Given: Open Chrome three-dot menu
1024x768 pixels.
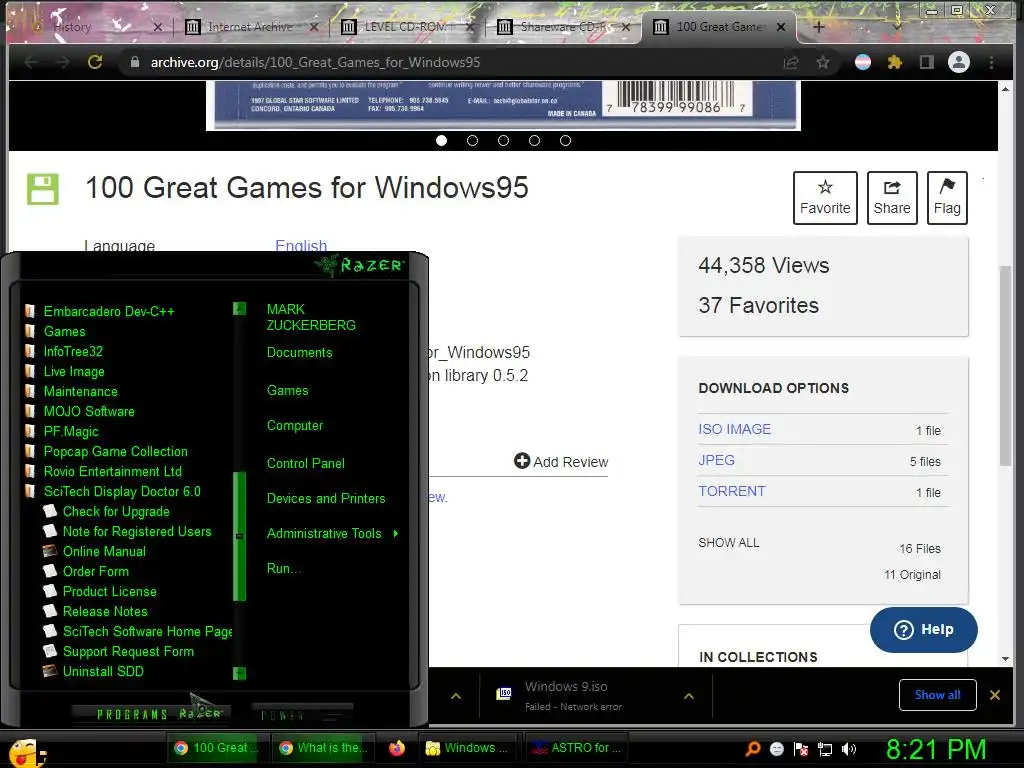Looking at the screenshot, I should tap(991, 62).
